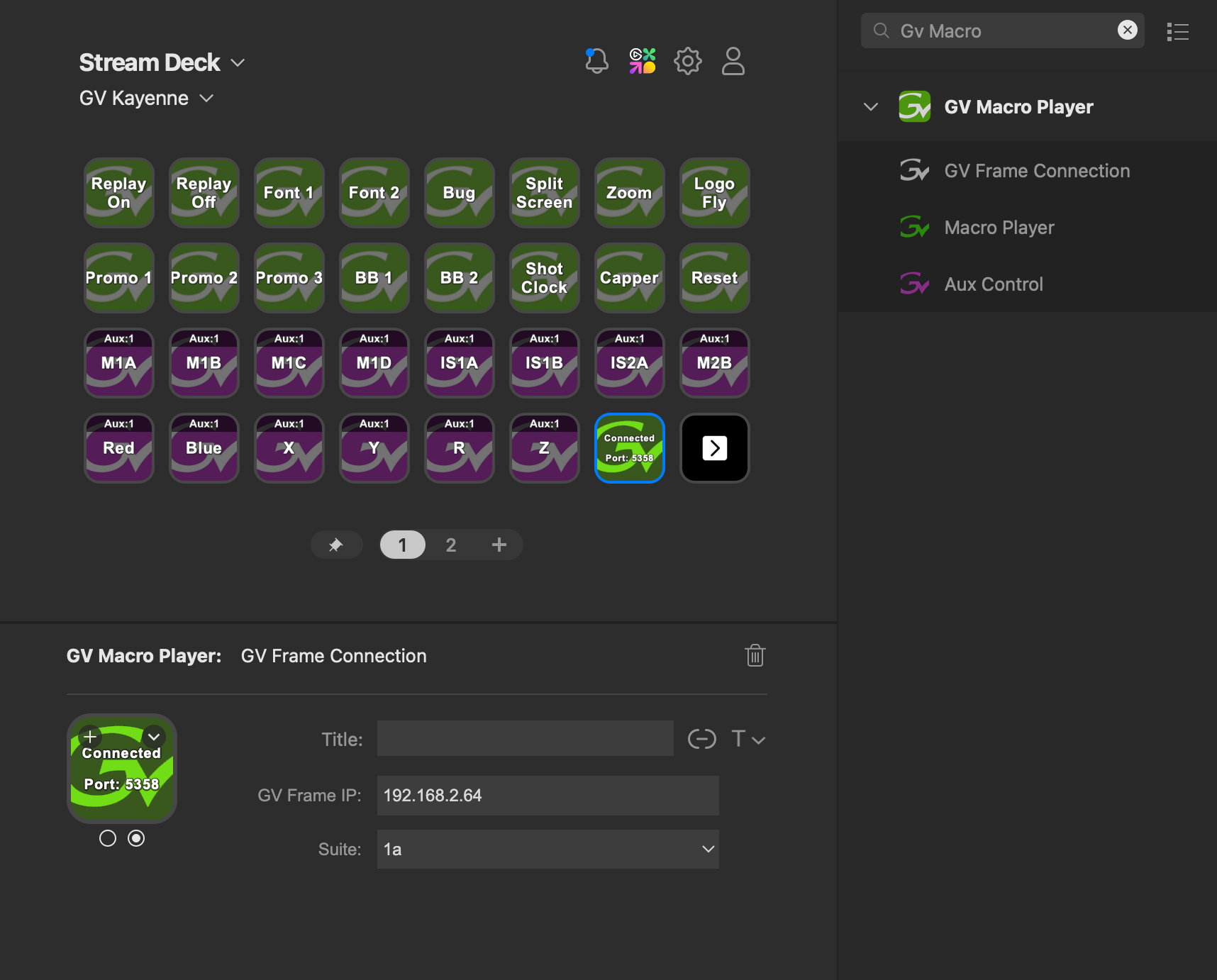1217x980 pixels.
Task: Open the title text style dropdown
Action: [748, 739]
